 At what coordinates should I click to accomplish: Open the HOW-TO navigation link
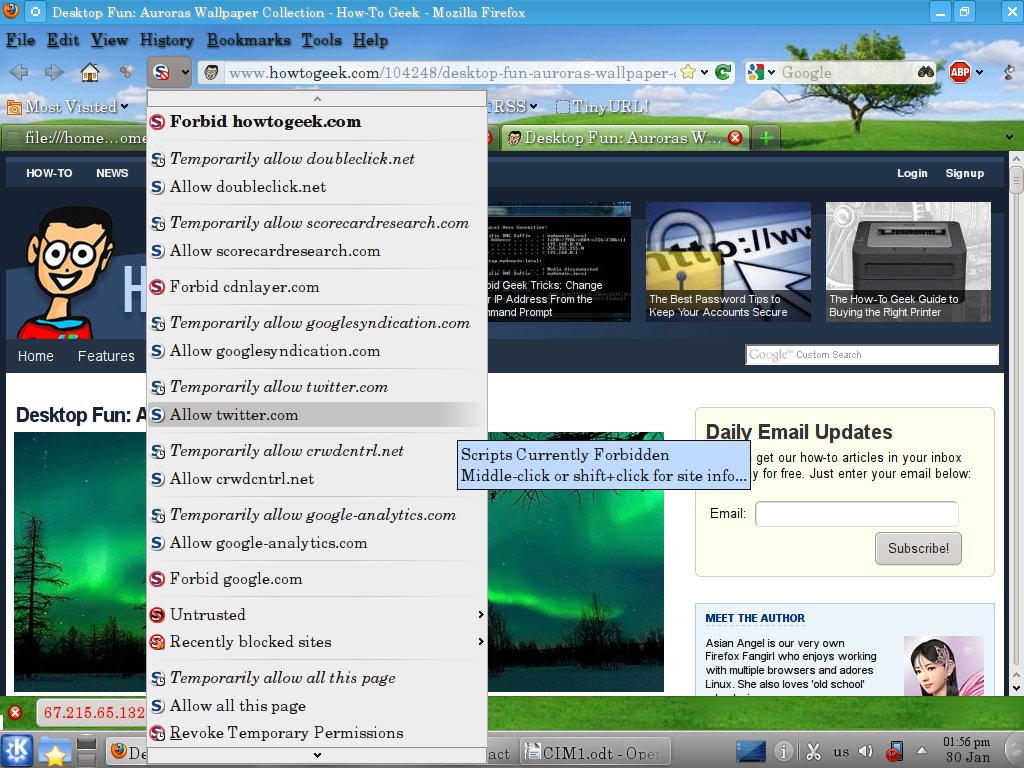coord(49,173)
